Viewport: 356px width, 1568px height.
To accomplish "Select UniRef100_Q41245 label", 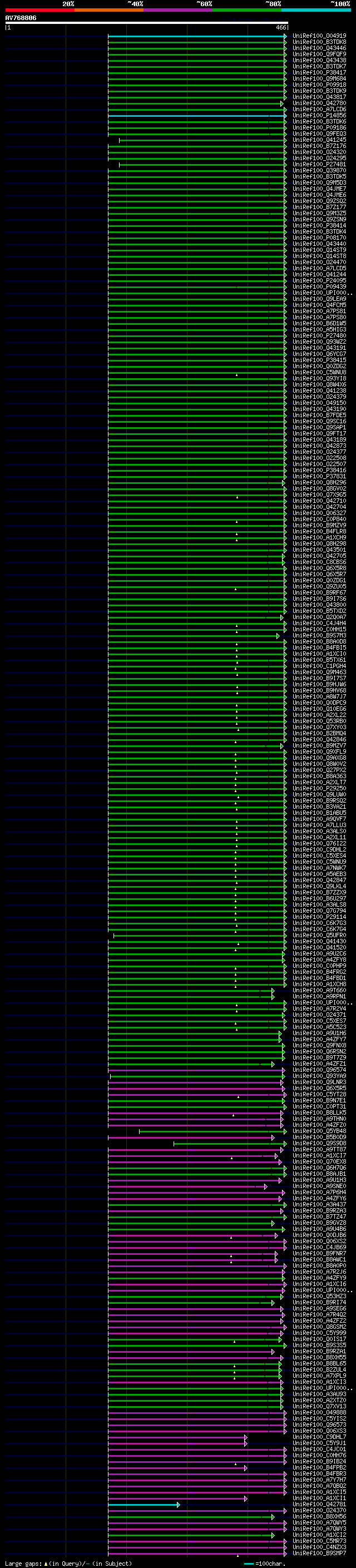I will pos(319,140).
